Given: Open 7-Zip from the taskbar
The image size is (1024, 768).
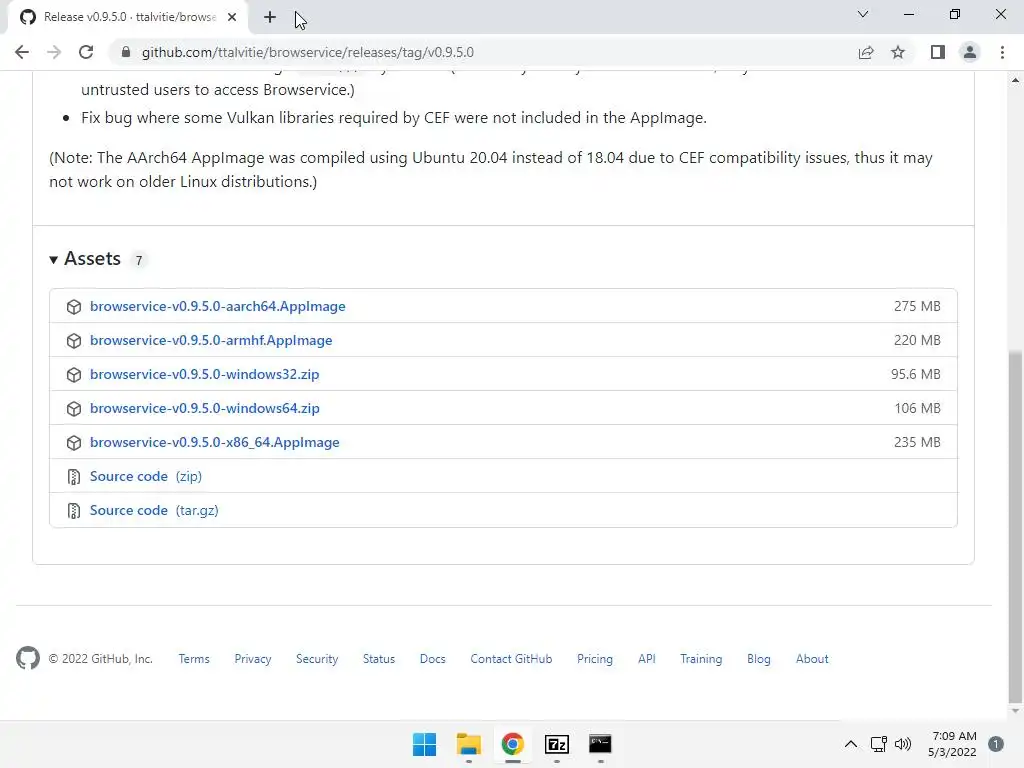Looking at the screenshot, I should coord(556,744).
